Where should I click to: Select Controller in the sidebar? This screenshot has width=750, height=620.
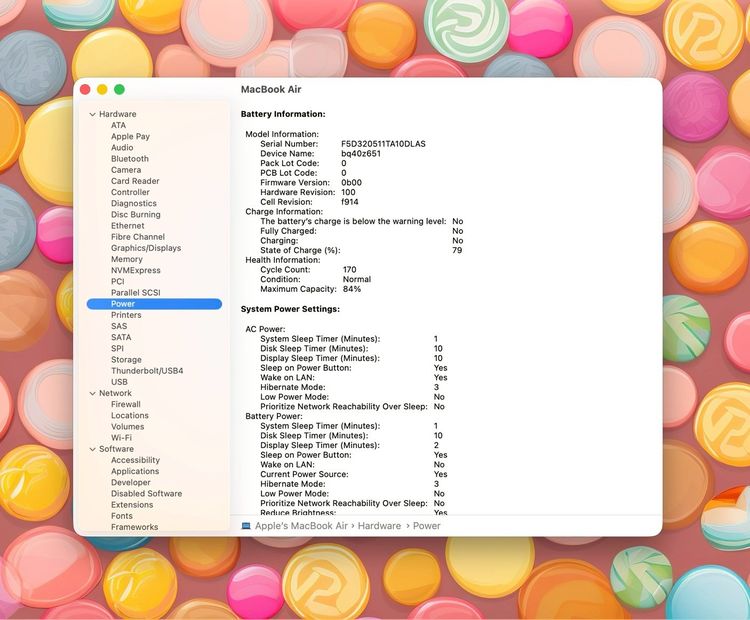tap(130, 192)
